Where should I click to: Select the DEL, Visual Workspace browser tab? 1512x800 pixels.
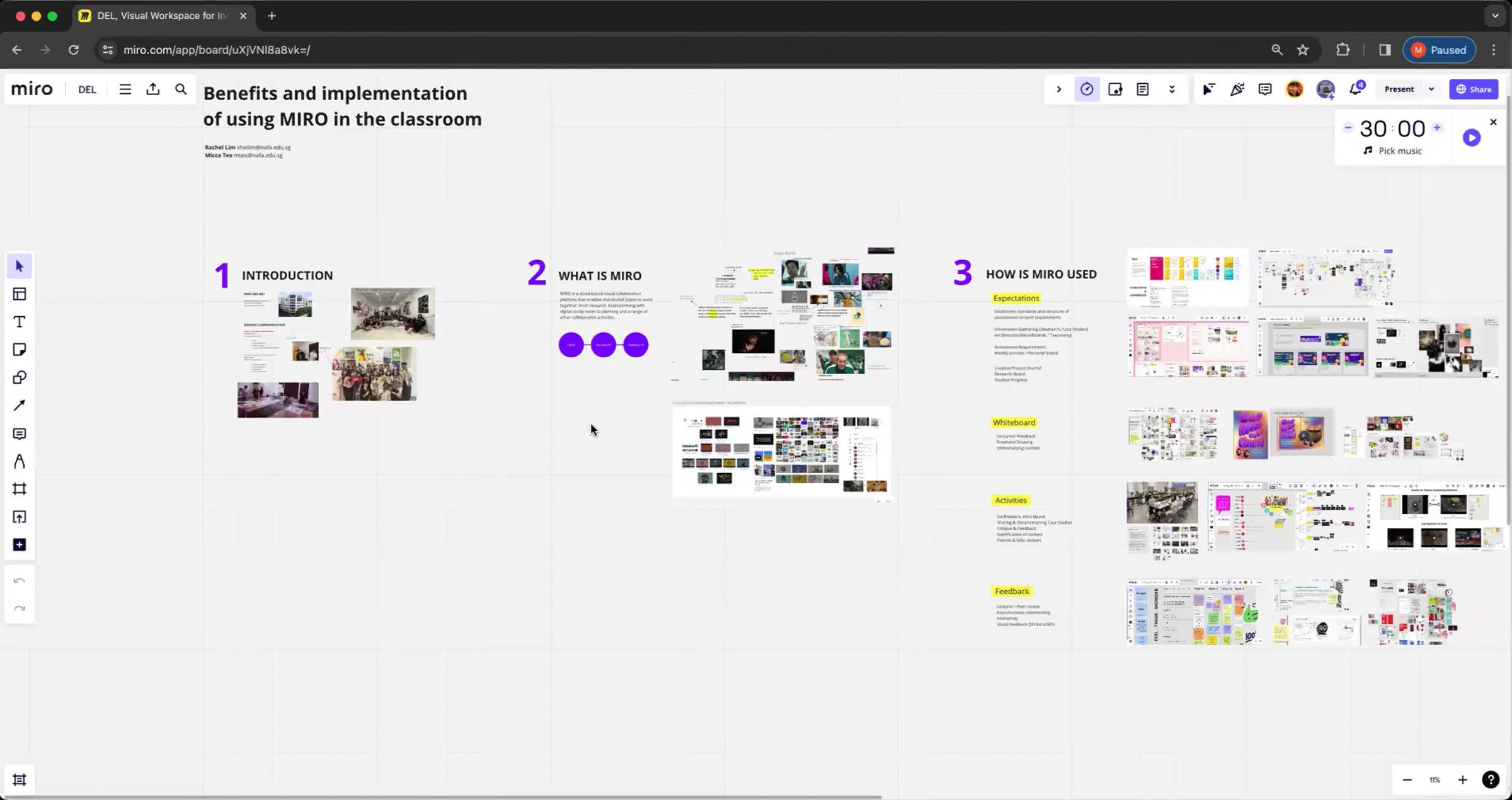(164, 16)
